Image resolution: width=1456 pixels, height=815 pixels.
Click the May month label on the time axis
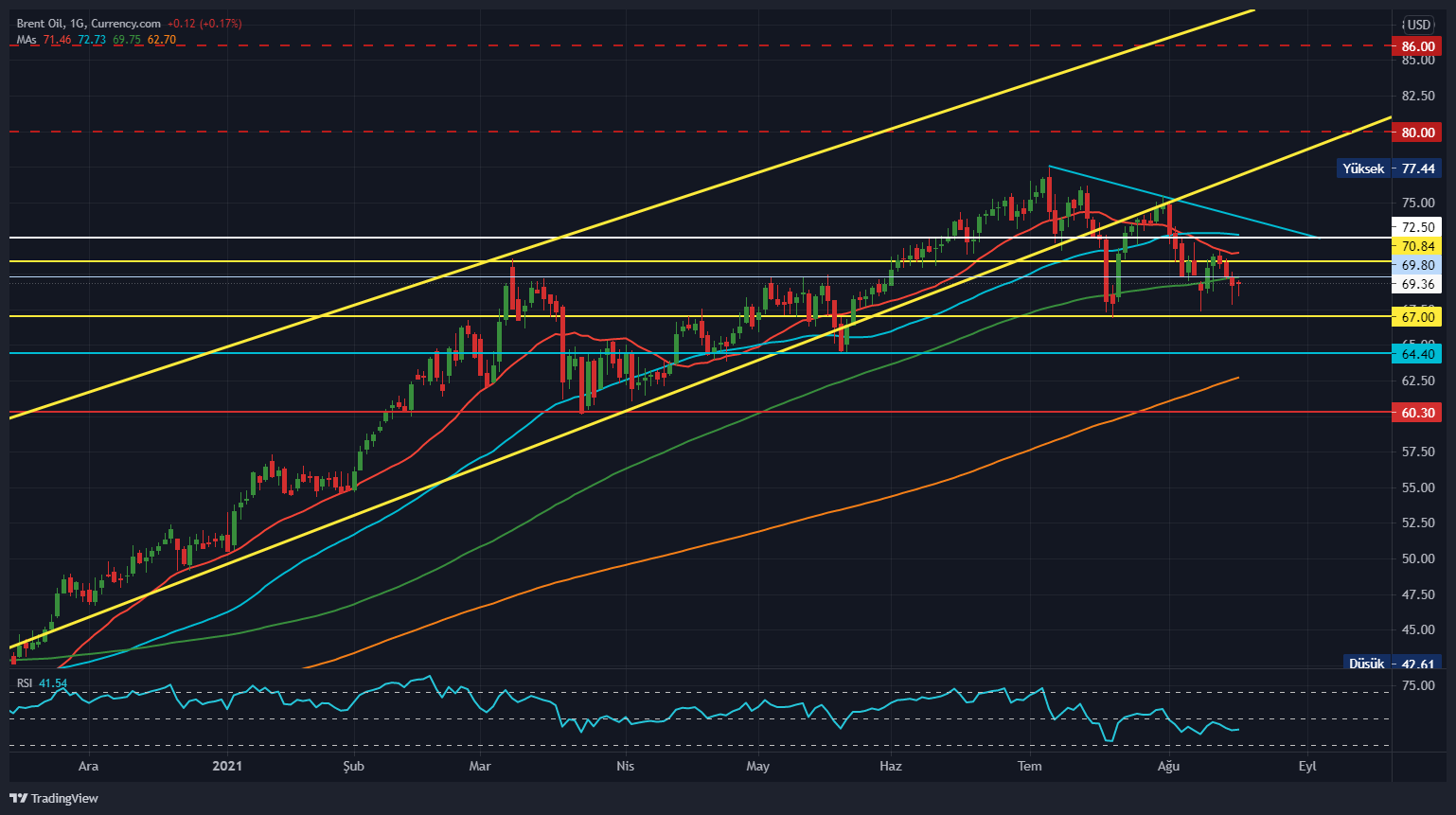point(757,766)
